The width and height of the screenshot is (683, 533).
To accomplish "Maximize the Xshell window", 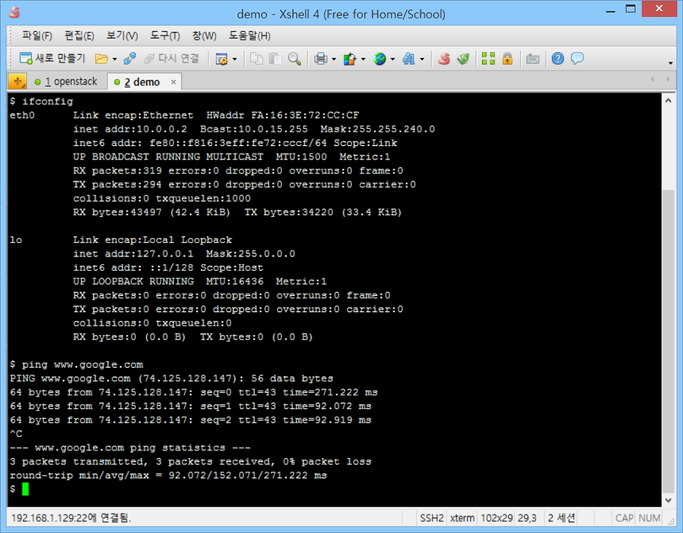I will (x=630, y=9).
